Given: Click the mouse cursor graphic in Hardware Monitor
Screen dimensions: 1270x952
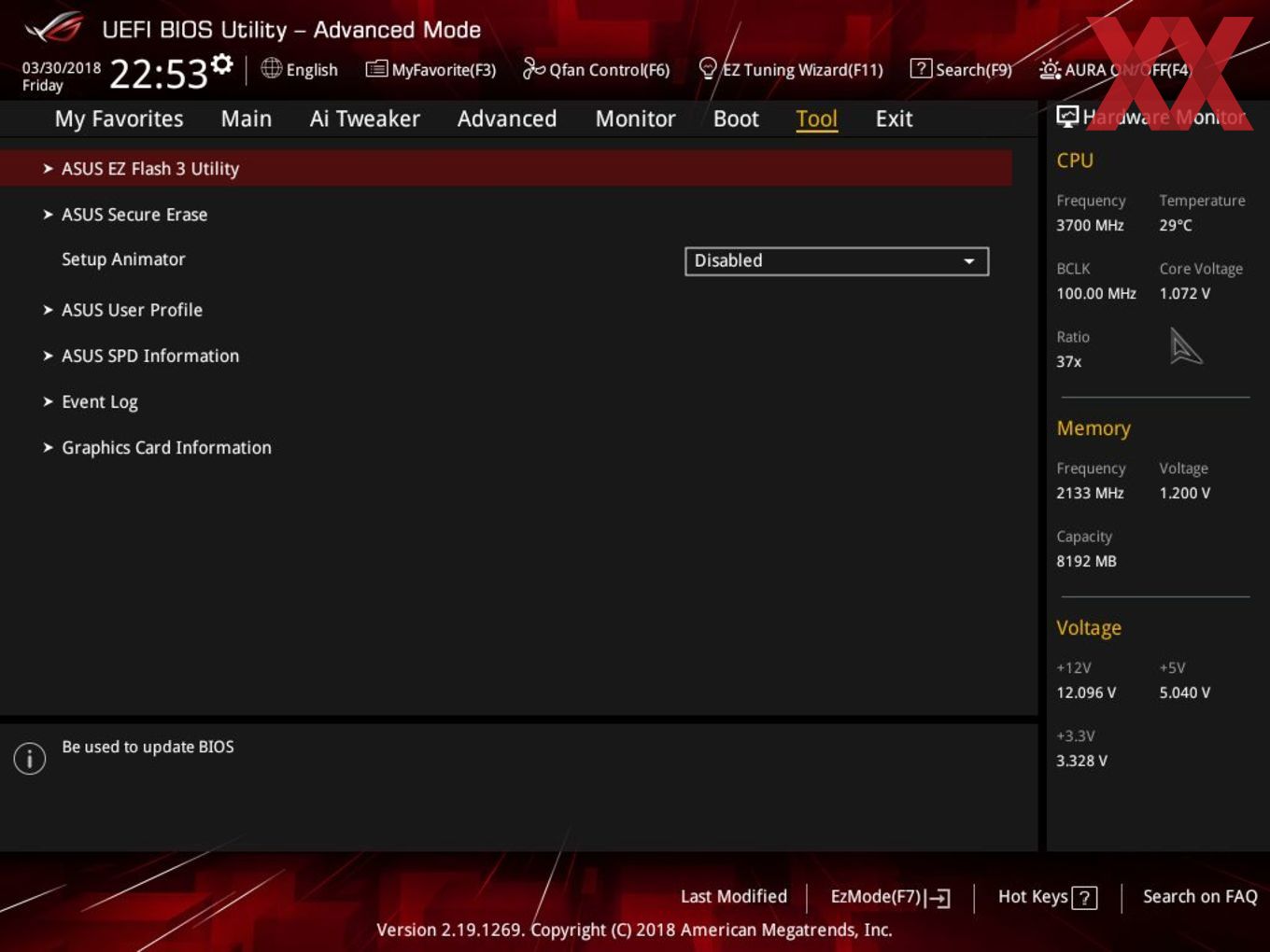Looking at the screenshot, I should 1186,346.
